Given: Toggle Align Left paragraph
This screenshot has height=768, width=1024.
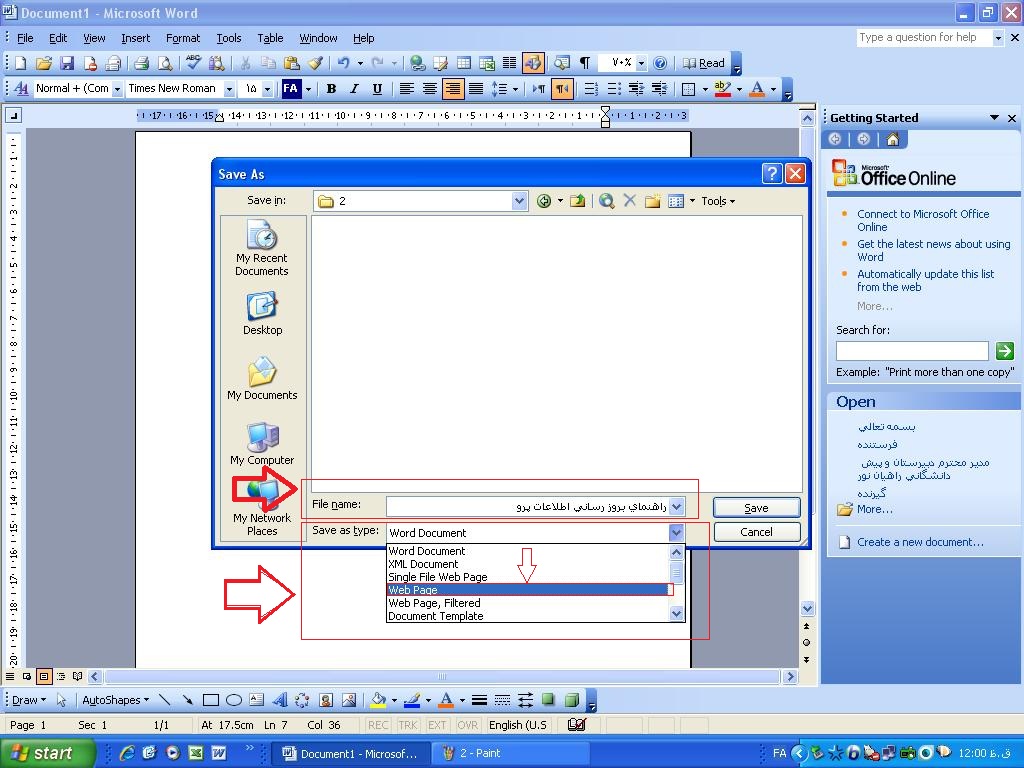Looking at the screenshot, I should click(x=406, y=89).
